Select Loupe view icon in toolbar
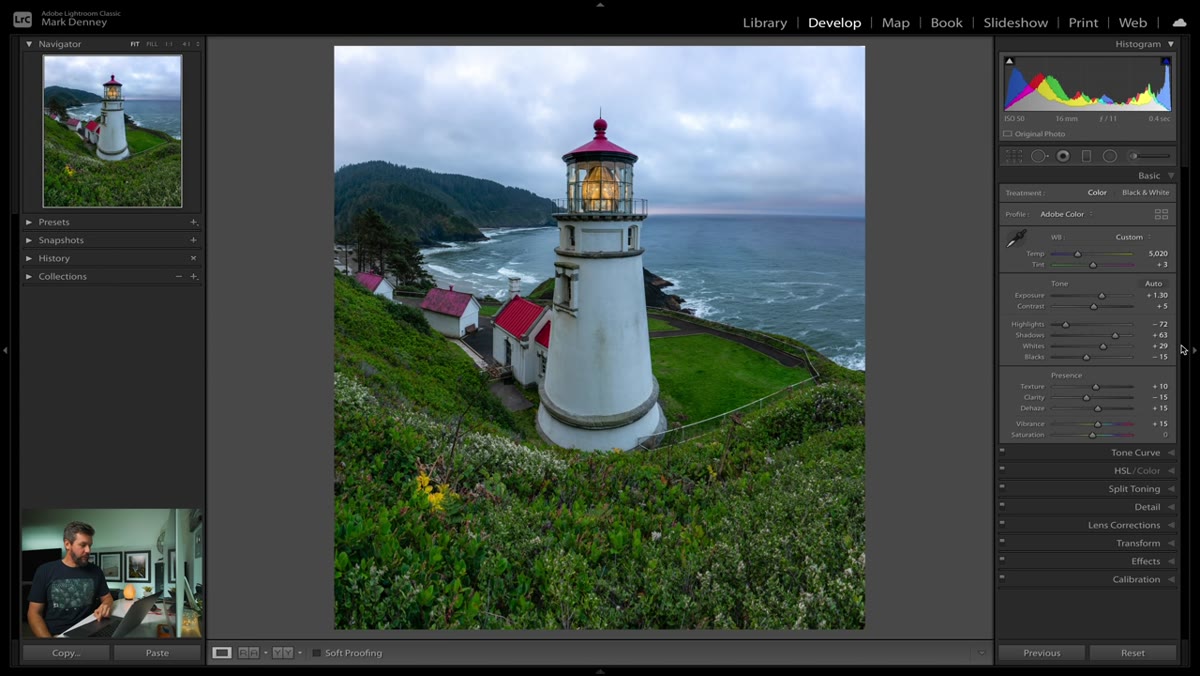Screen dimensions: 1200x676 [222, 653]
